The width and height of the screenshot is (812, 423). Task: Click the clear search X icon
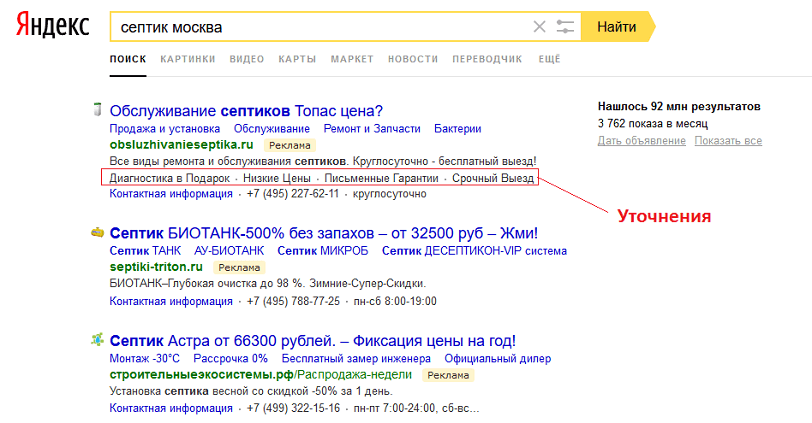[540, 27]
